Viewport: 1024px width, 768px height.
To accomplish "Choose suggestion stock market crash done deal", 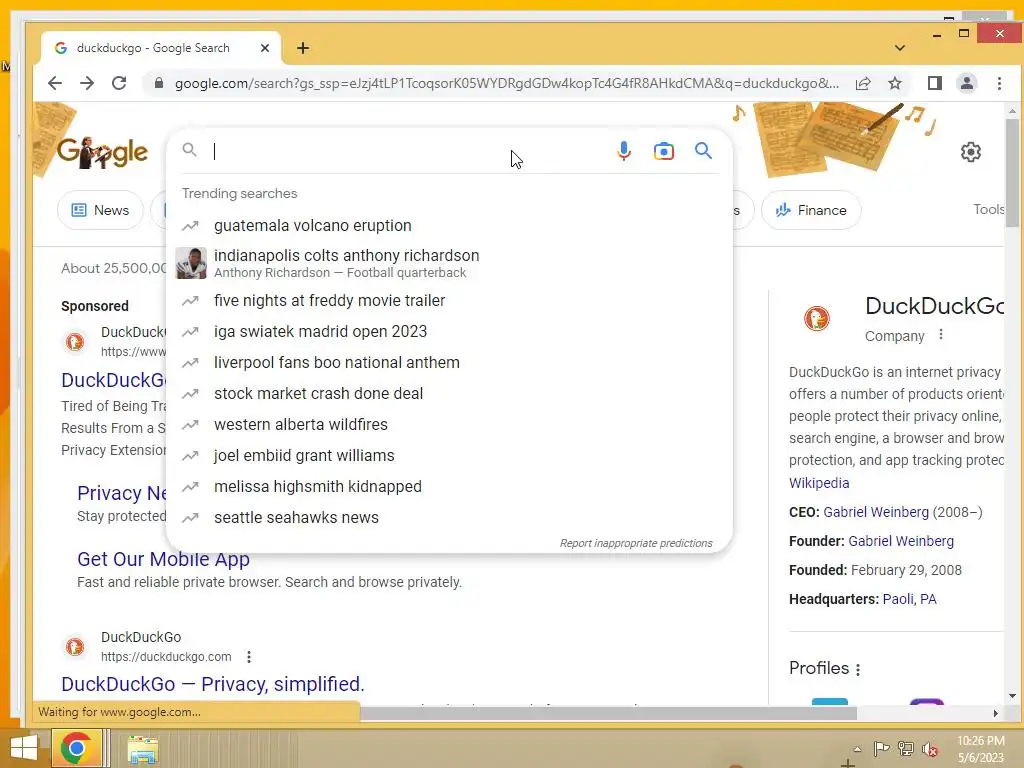I will [449, 393].
